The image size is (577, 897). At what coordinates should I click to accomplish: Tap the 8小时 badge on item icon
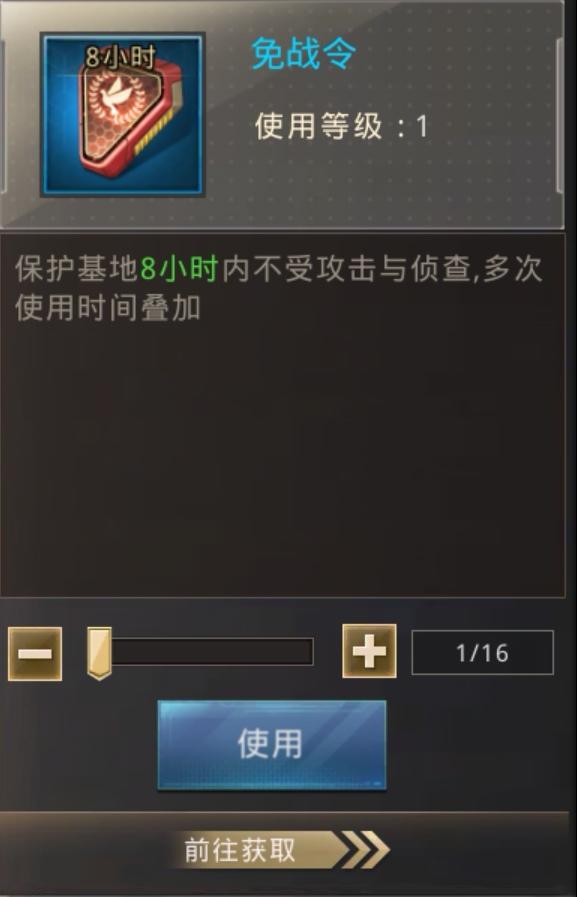point(120,57)
